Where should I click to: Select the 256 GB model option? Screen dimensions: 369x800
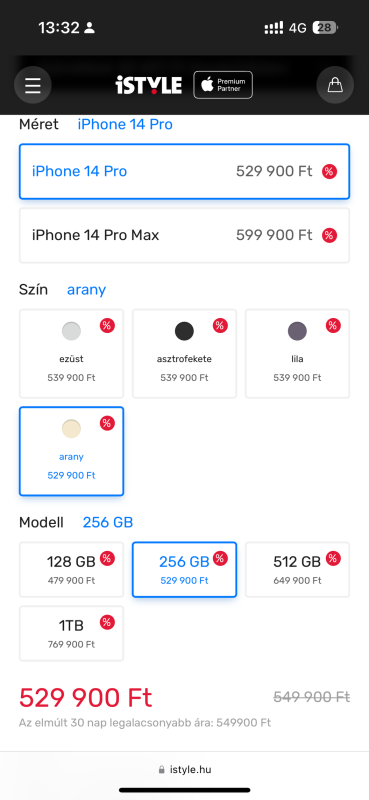(x=184, y=569)
